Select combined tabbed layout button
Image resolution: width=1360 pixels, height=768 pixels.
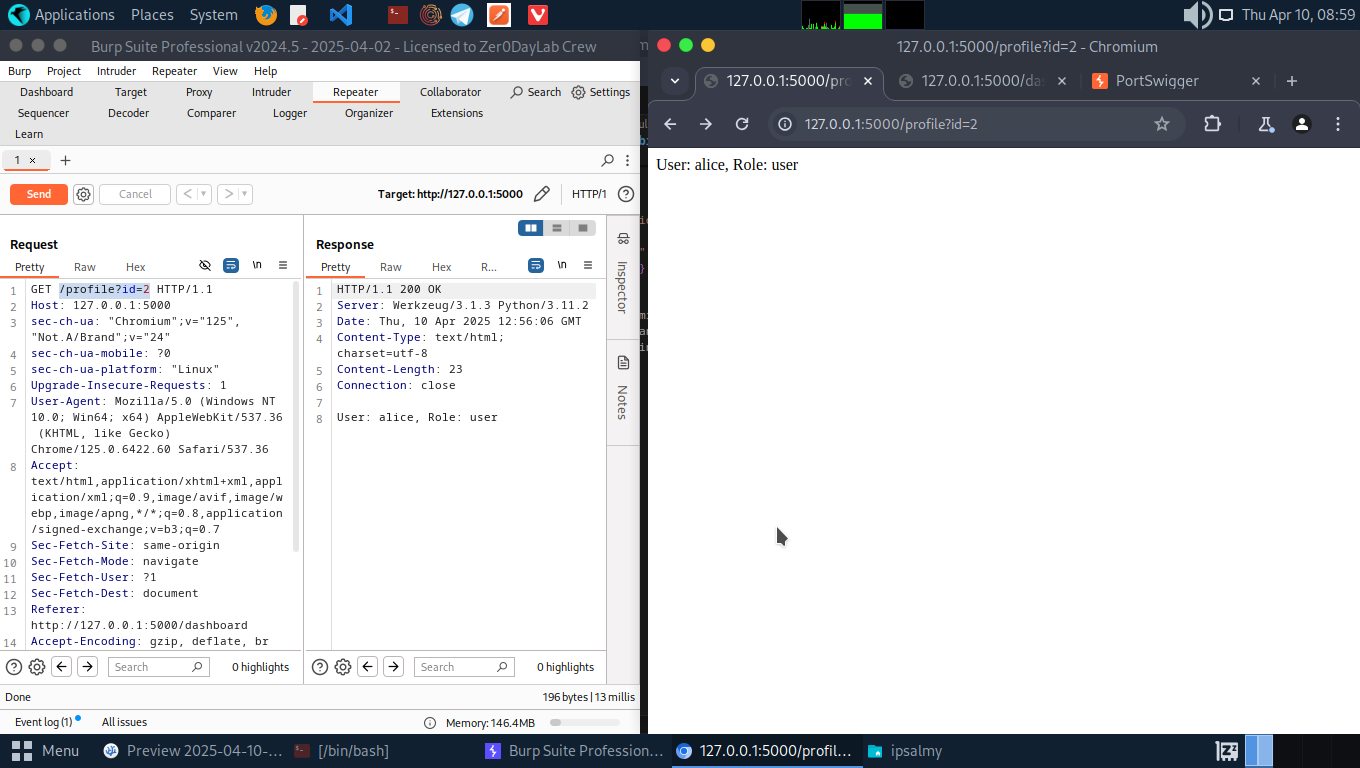tap(583, 228)
